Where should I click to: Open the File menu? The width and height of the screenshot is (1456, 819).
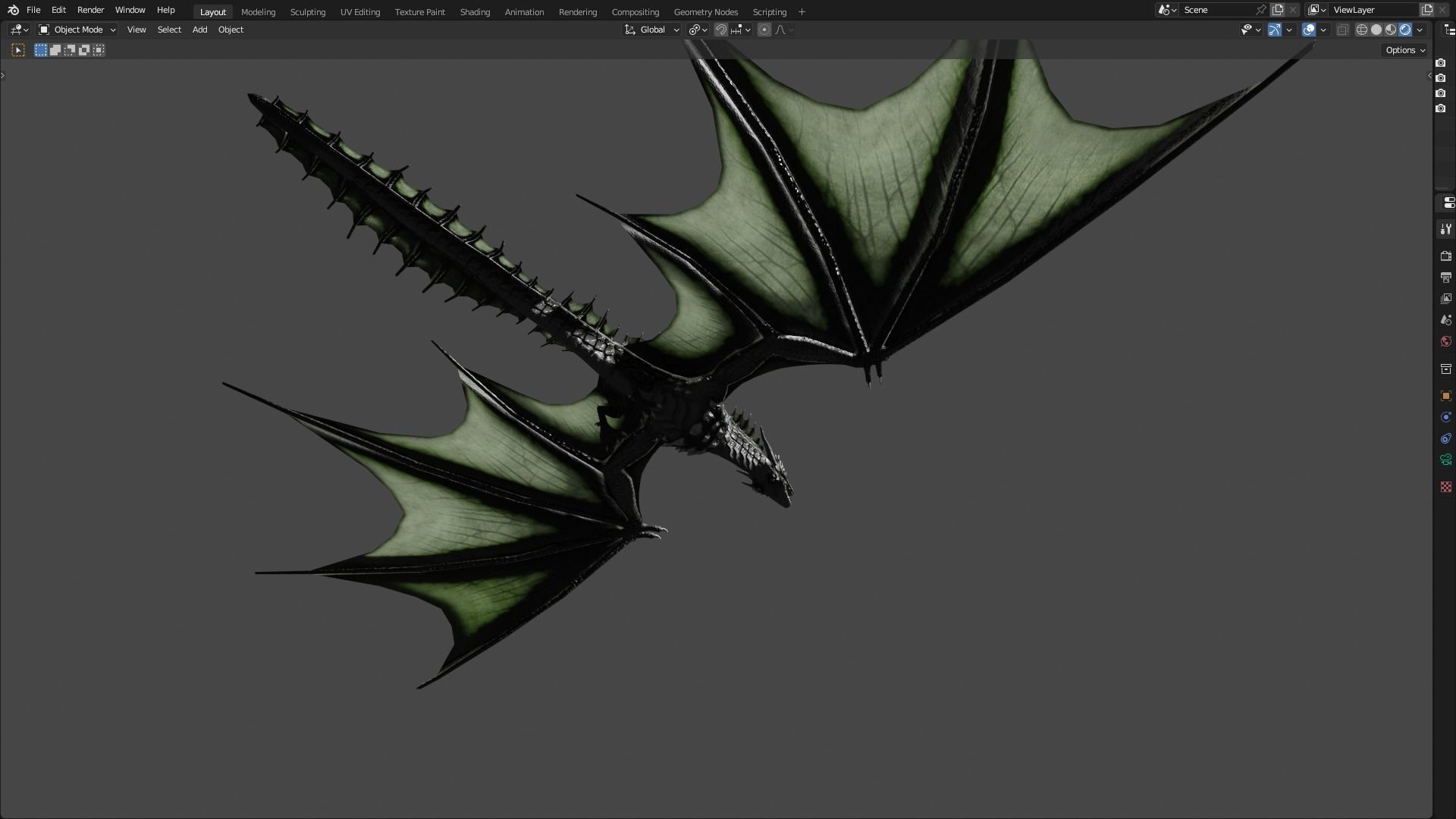click(33, 10)
